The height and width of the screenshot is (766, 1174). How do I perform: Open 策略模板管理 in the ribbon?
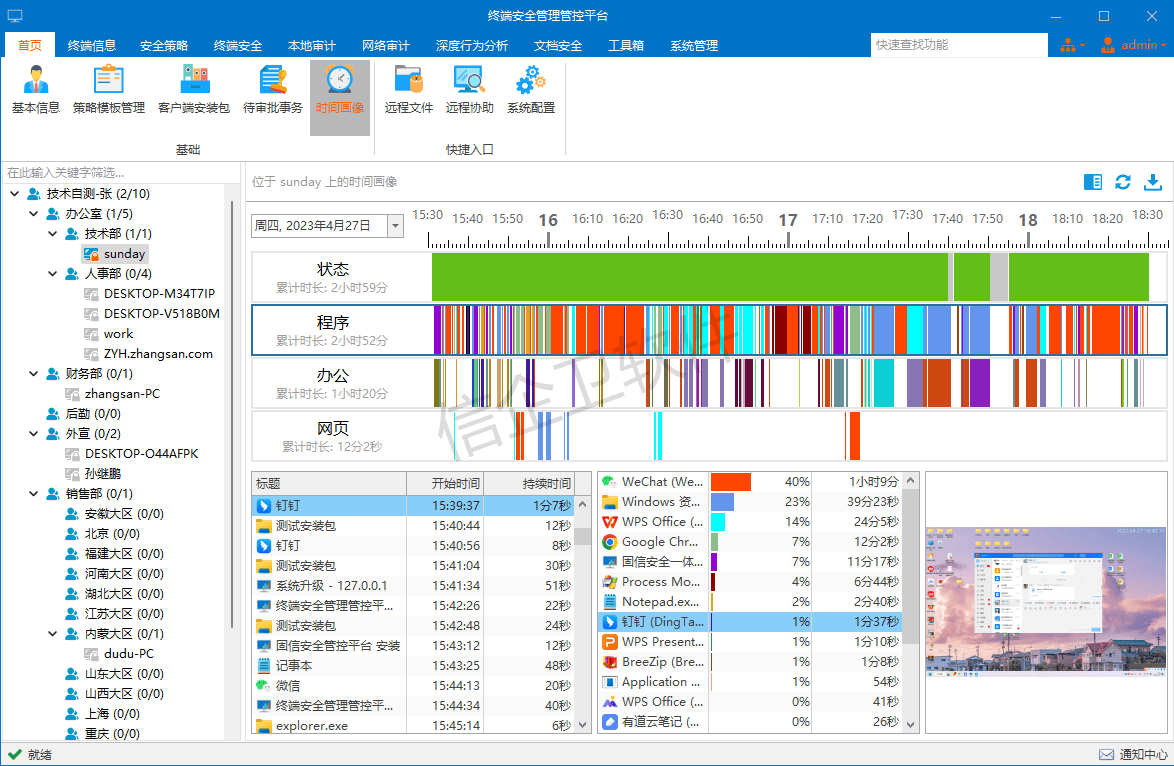[108, 90]
